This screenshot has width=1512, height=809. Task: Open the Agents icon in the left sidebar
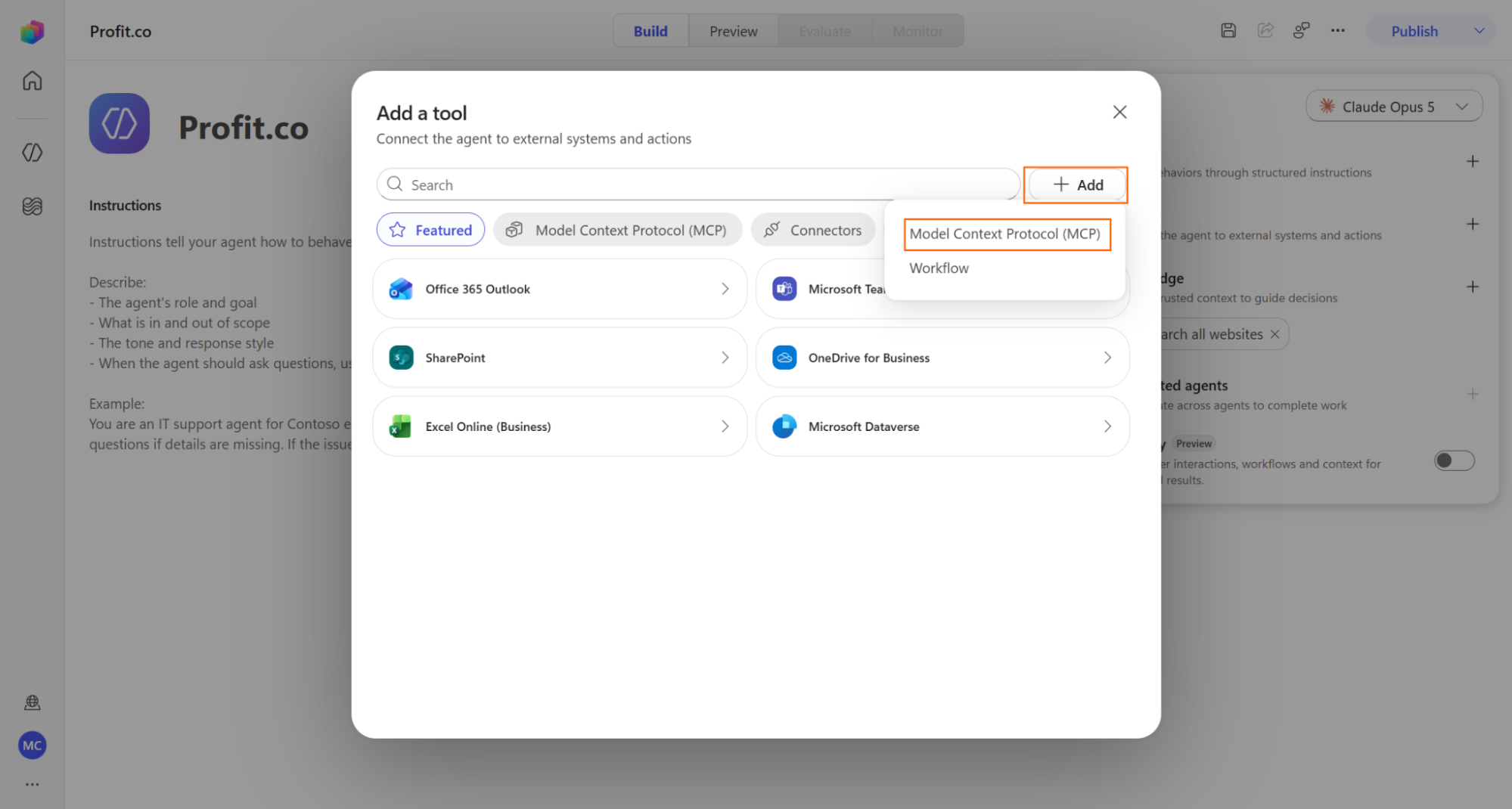pyautogui.click(x=32, y=153)
